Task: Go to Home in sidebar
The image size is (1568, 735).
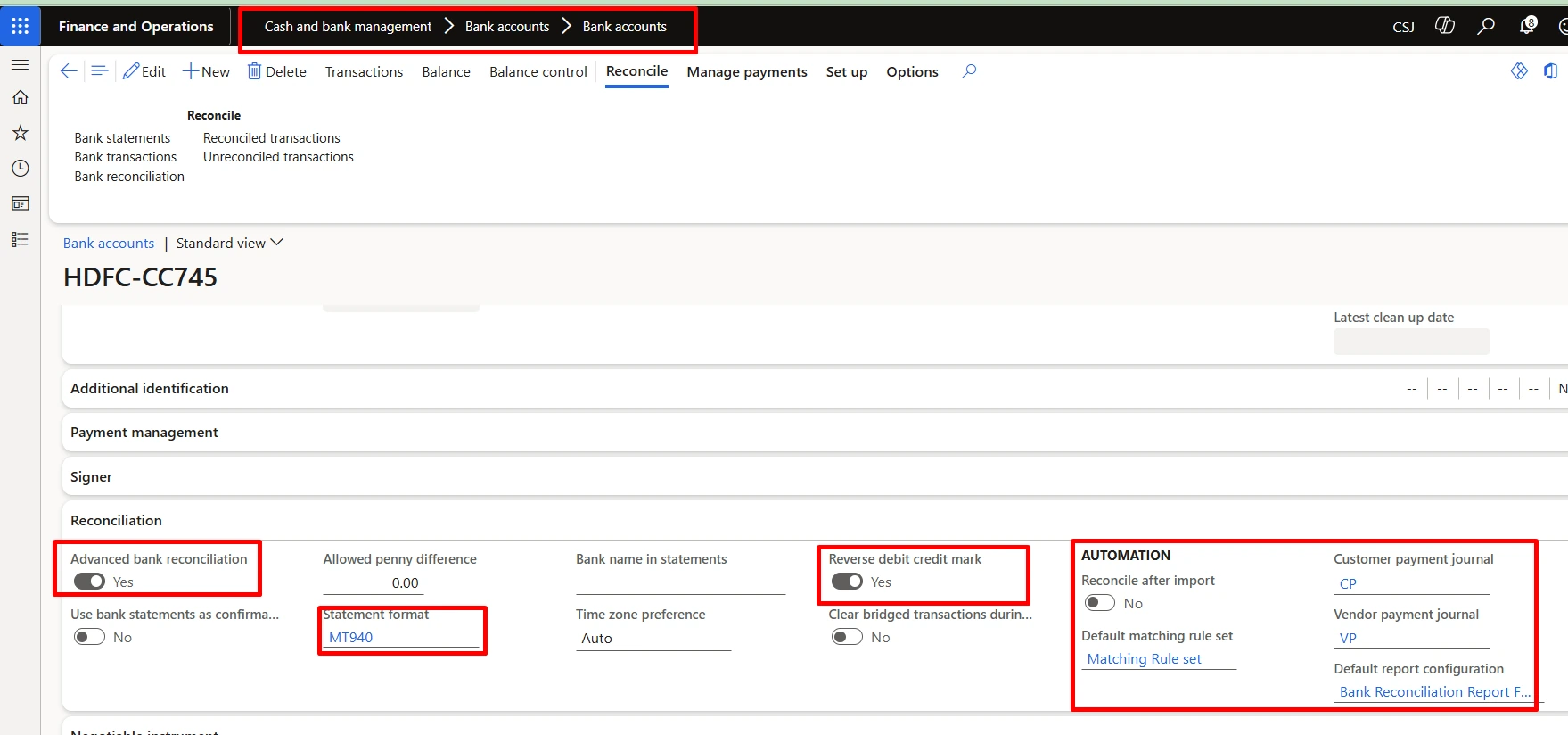Action: [20, 97]
